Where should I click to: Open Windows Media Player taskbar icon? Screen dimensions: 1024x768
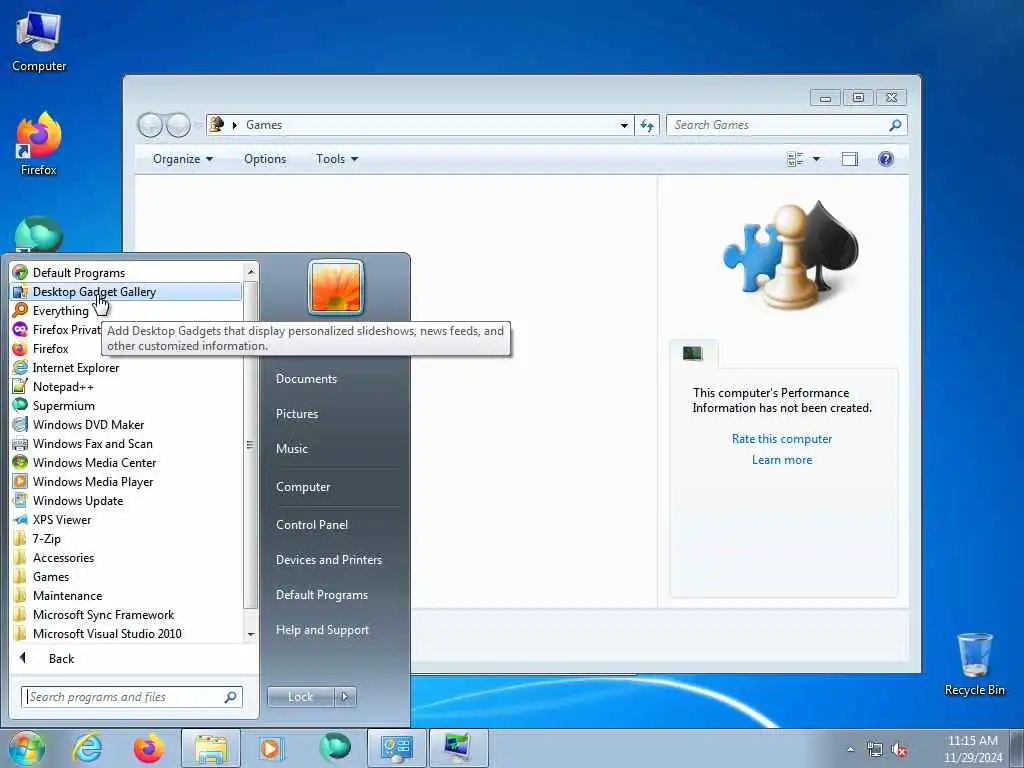pyautogui.click(x=270, y=748)
